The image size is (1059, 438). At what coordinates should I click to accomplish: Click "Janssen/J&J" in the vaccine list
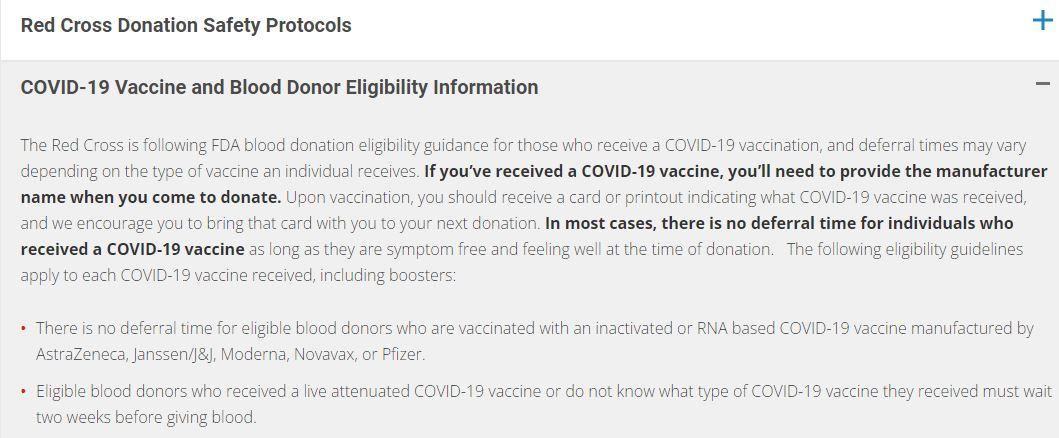(173, 355)
